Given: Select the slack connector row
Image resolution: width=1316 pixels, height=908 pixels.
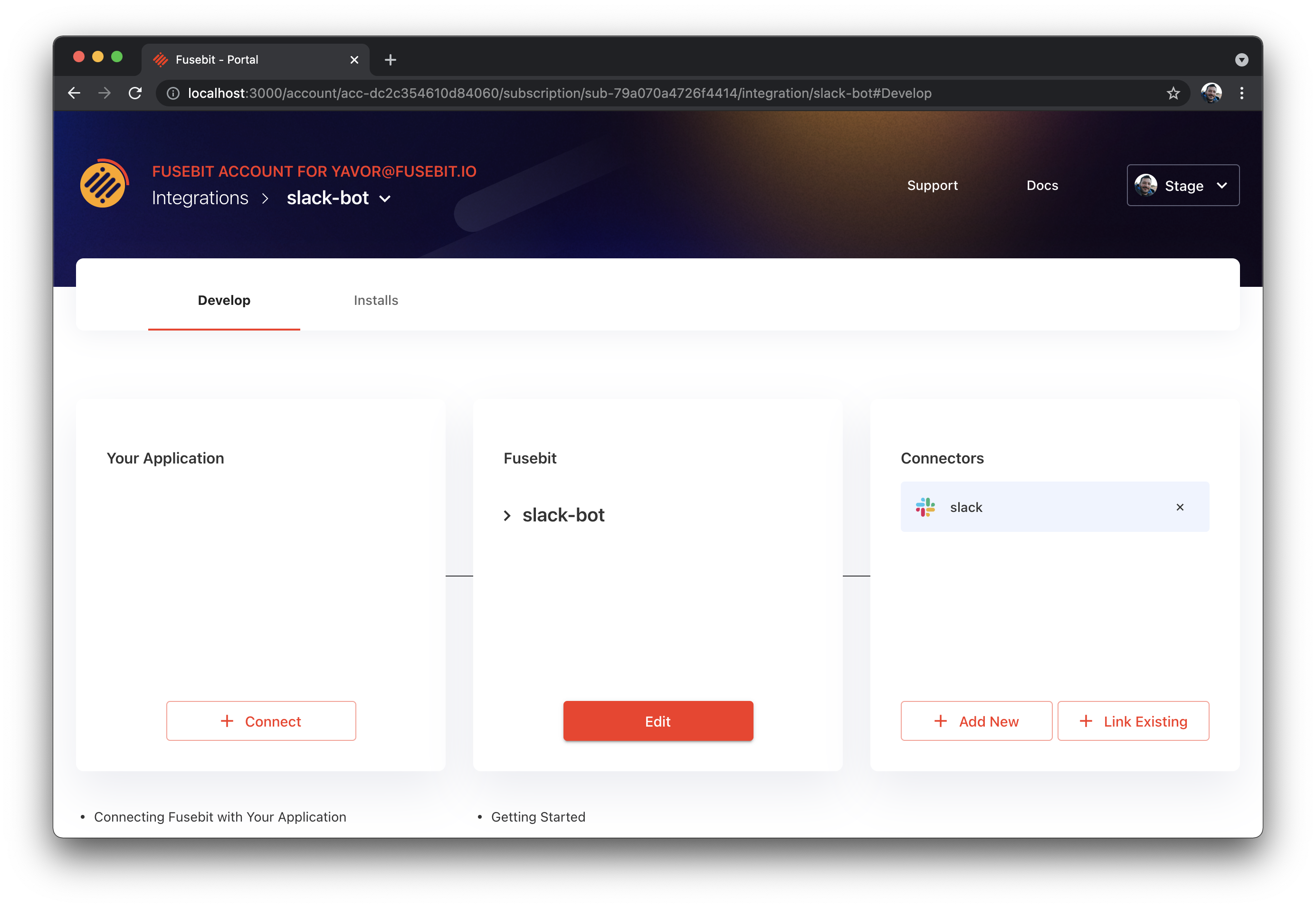Looking at the screenshot, I should (1054, 507).
